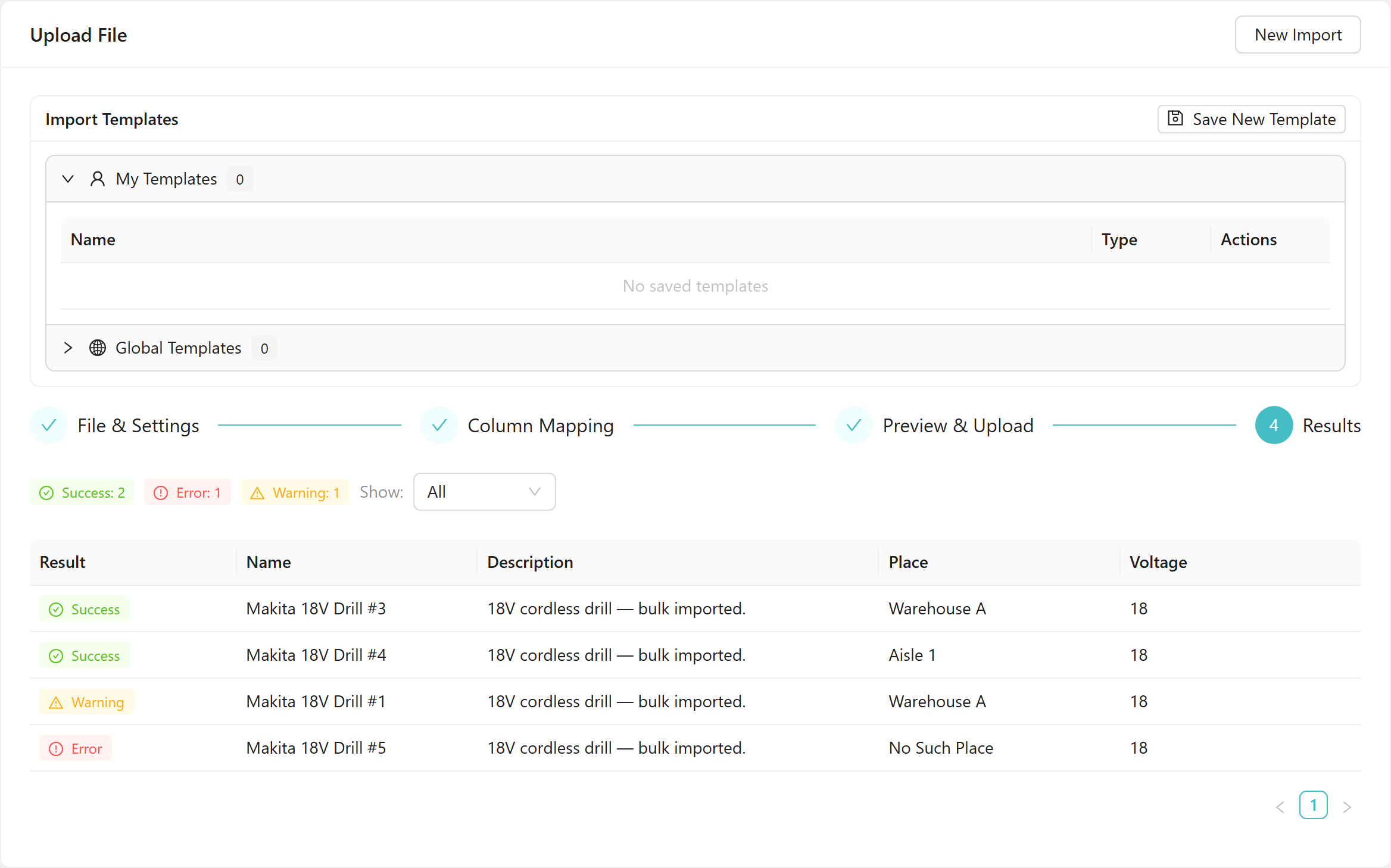Click the New Import button
The image size is (1391, 868).
tap(1298, 35)
